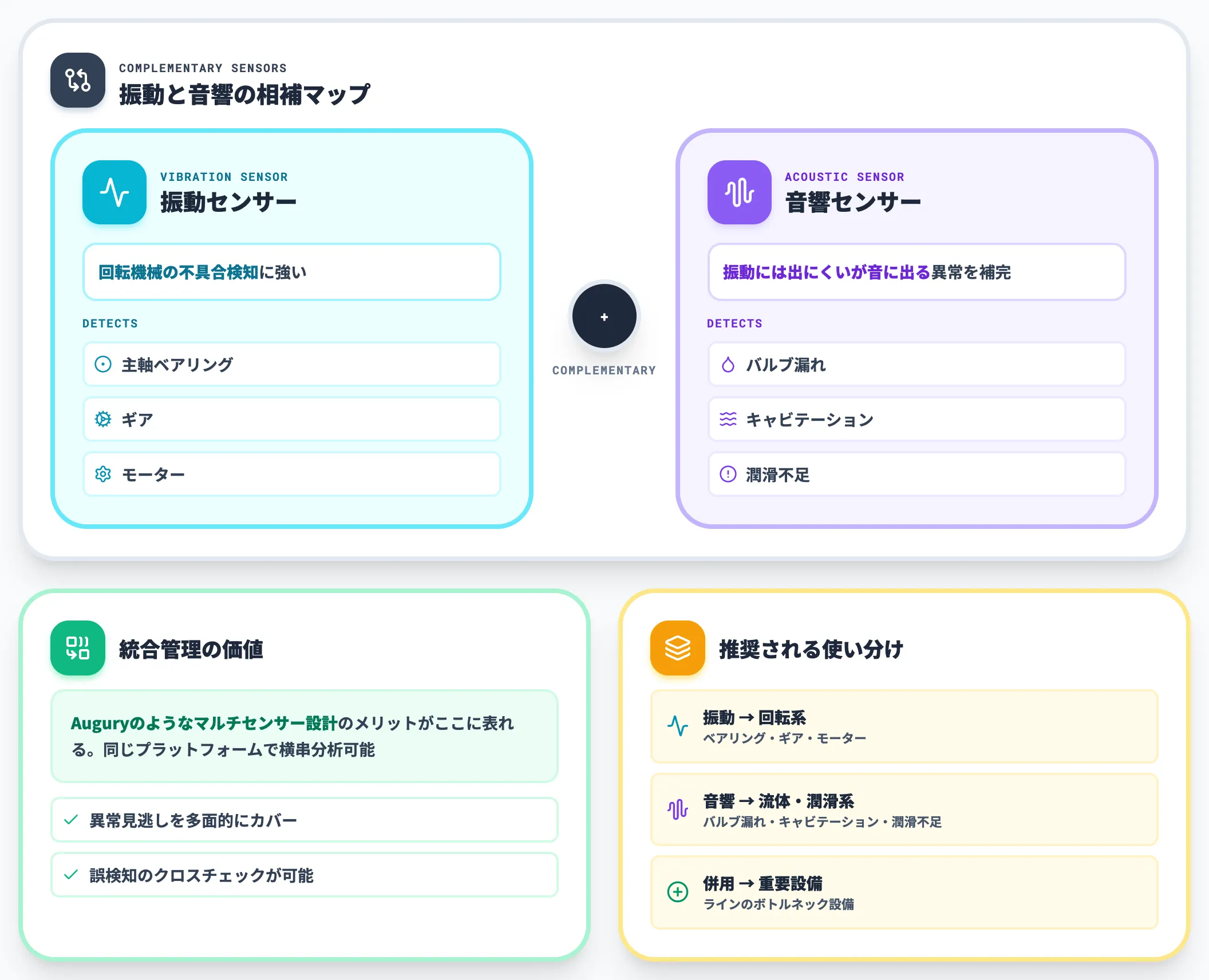
Task: Click the ベアリング・ギア・モーター subtitle
Action: [784, 738]
